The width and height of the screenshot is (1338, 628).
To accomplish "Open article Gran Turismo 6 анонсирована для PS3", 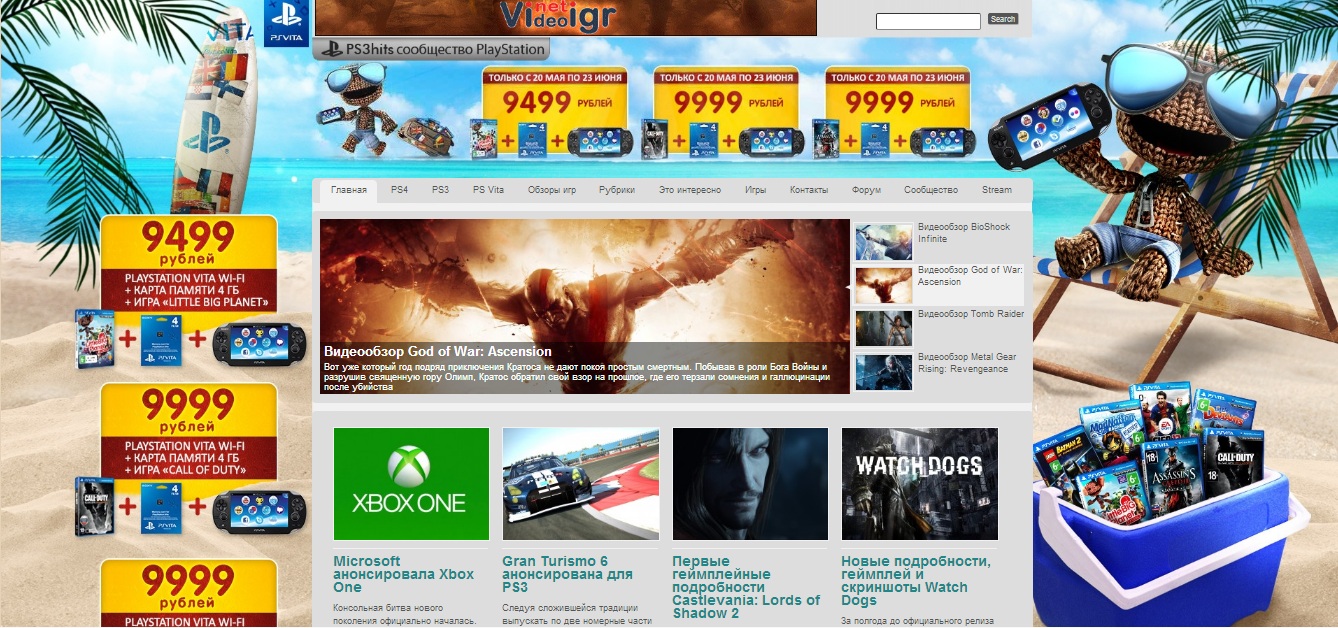I will 568,574.
